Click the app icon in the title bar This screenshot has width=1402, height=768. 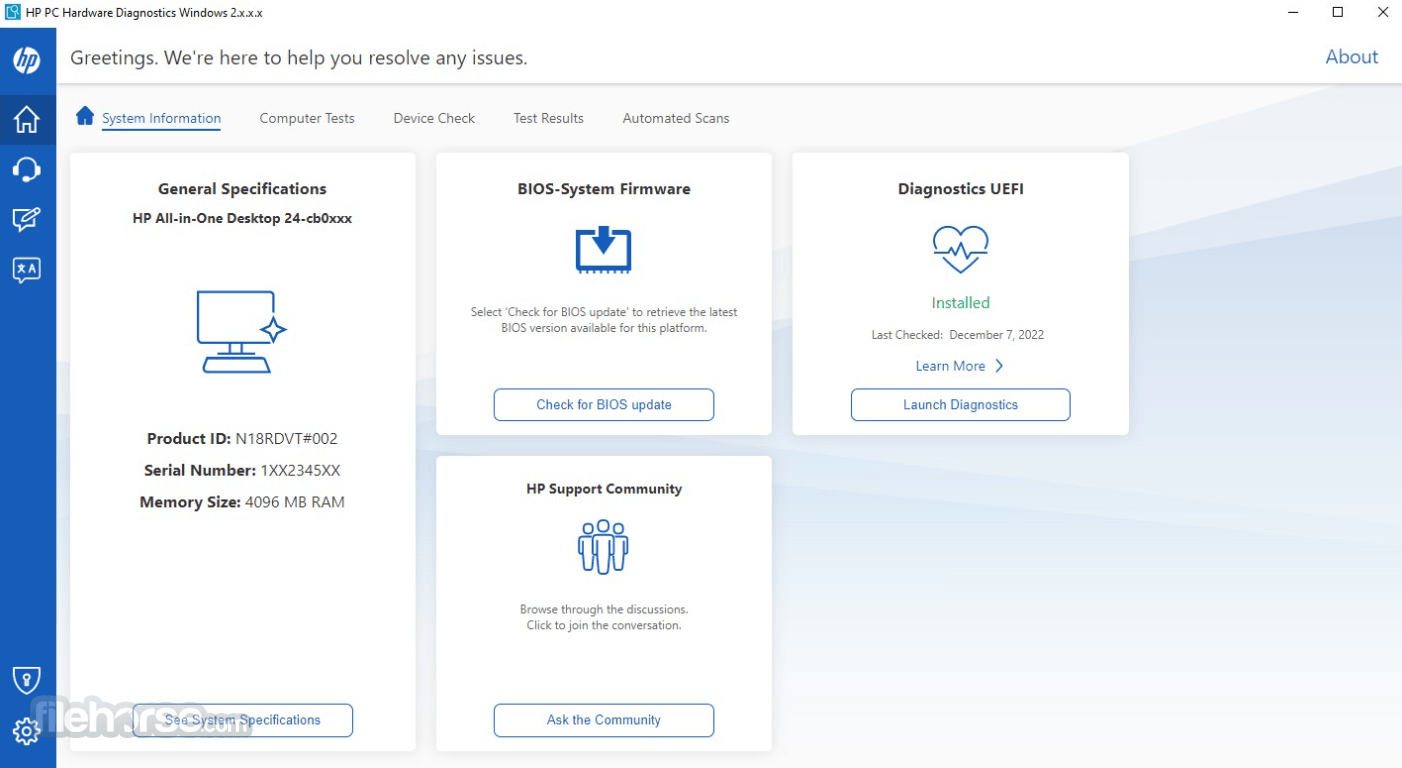[x=13, y=13]
